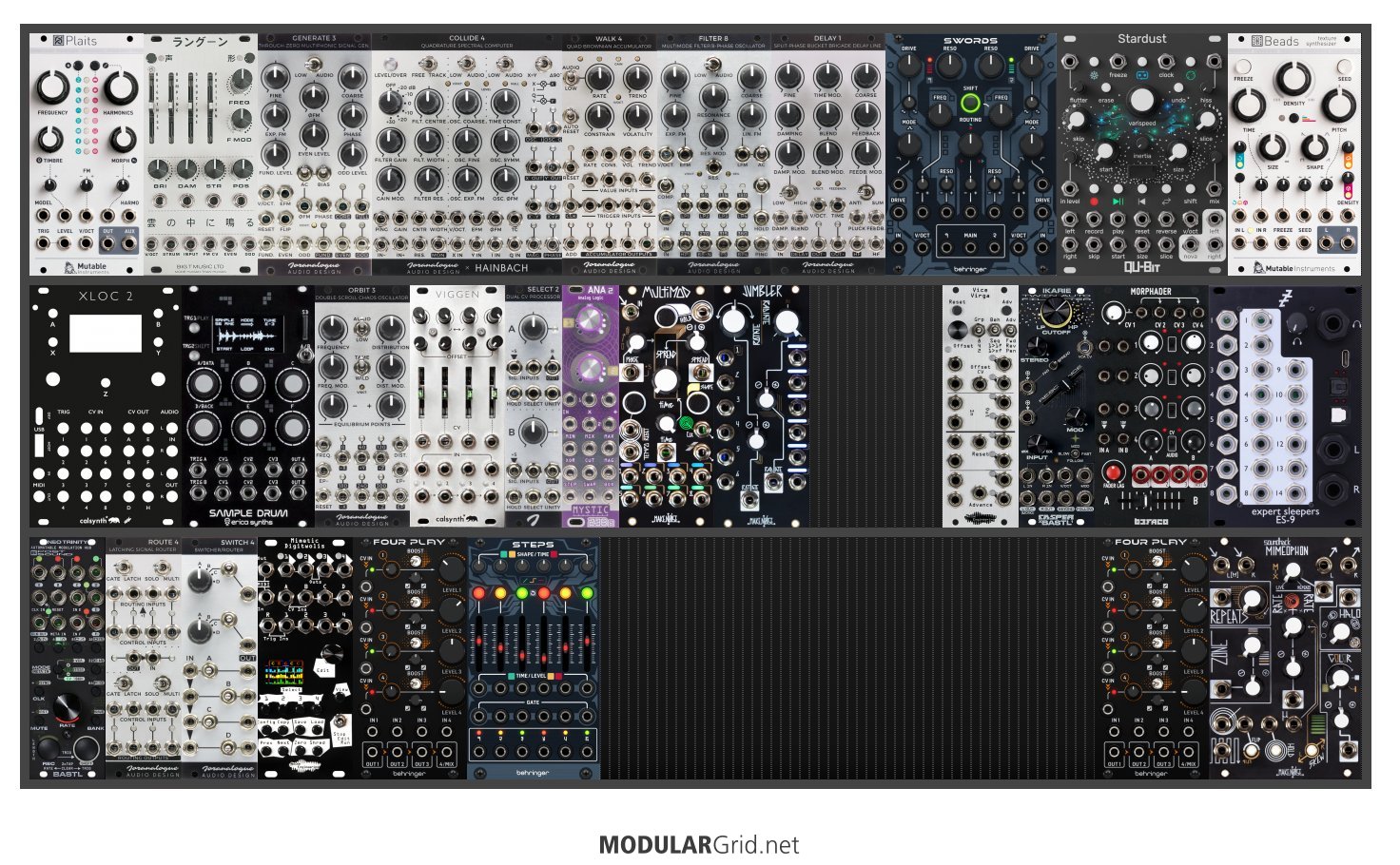This screenshot has width=1400, height=865.
Task: Click LEVEL 4 knob on Four Play beside Mimeophon
Action: coord(1194,694)
